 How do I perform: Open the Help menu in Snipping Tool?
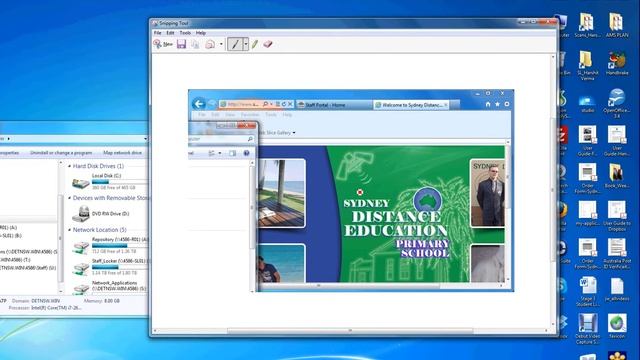(200, 33)
